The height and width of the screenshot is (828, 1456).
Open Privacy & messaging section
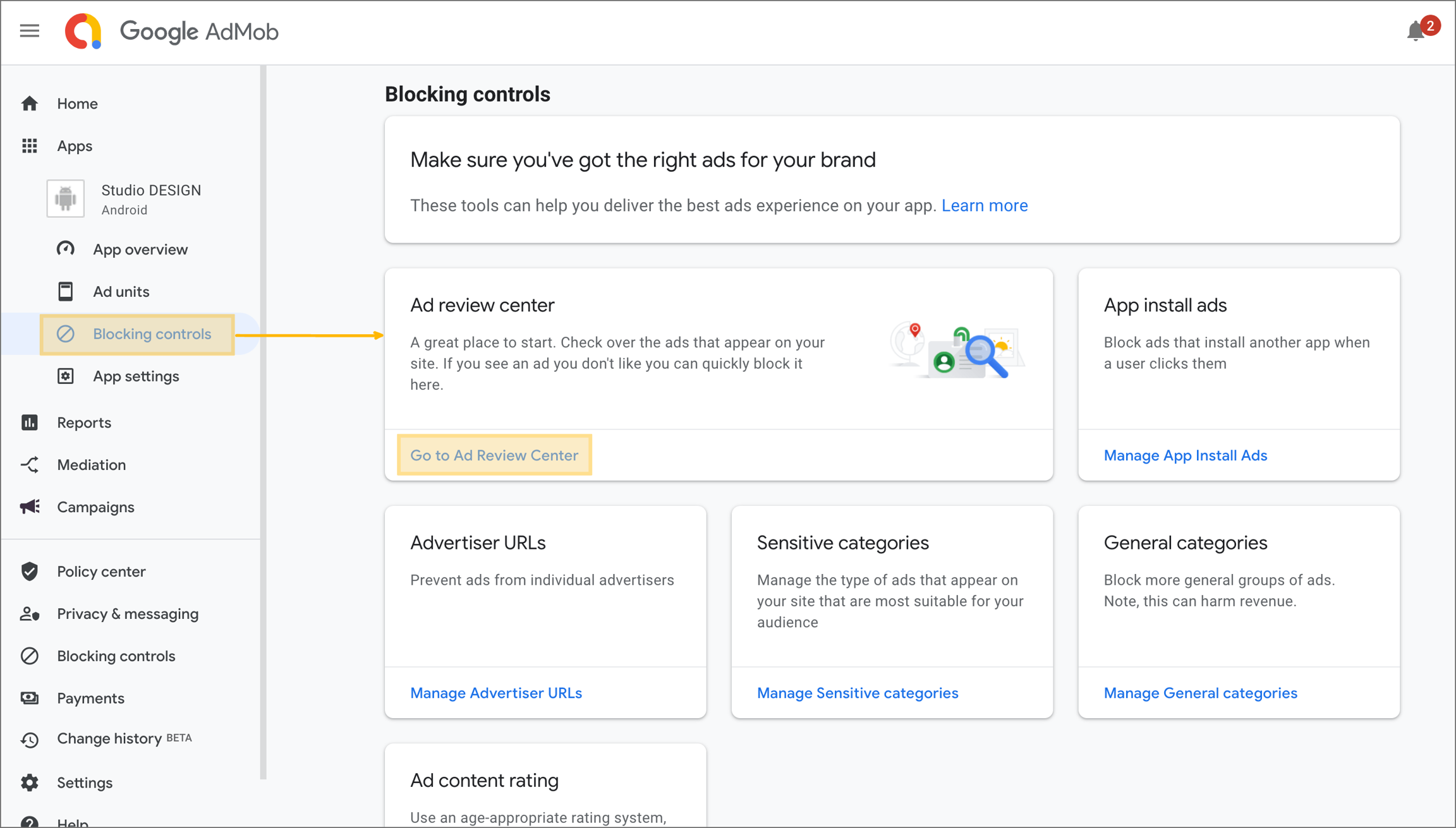pos(127,614)
